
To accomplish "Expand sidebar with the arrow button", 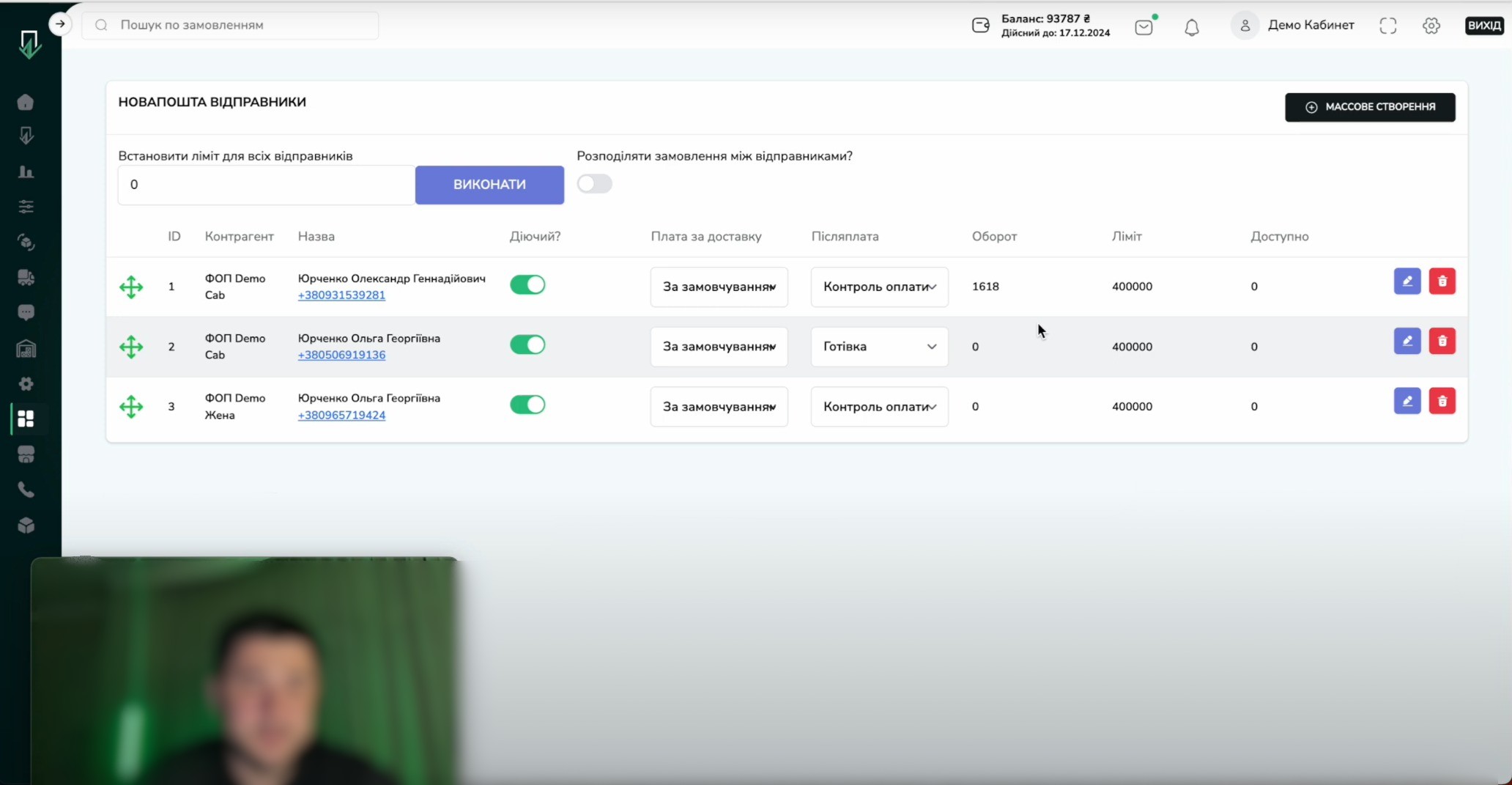I will tap(60, 24).
